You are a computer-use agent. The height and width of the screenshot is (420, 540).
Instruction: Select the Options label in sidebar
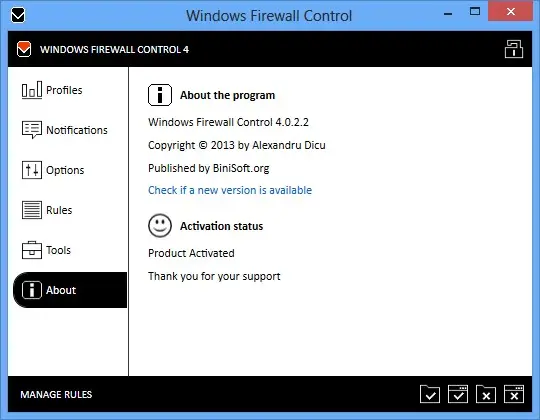tap(65, 170)
